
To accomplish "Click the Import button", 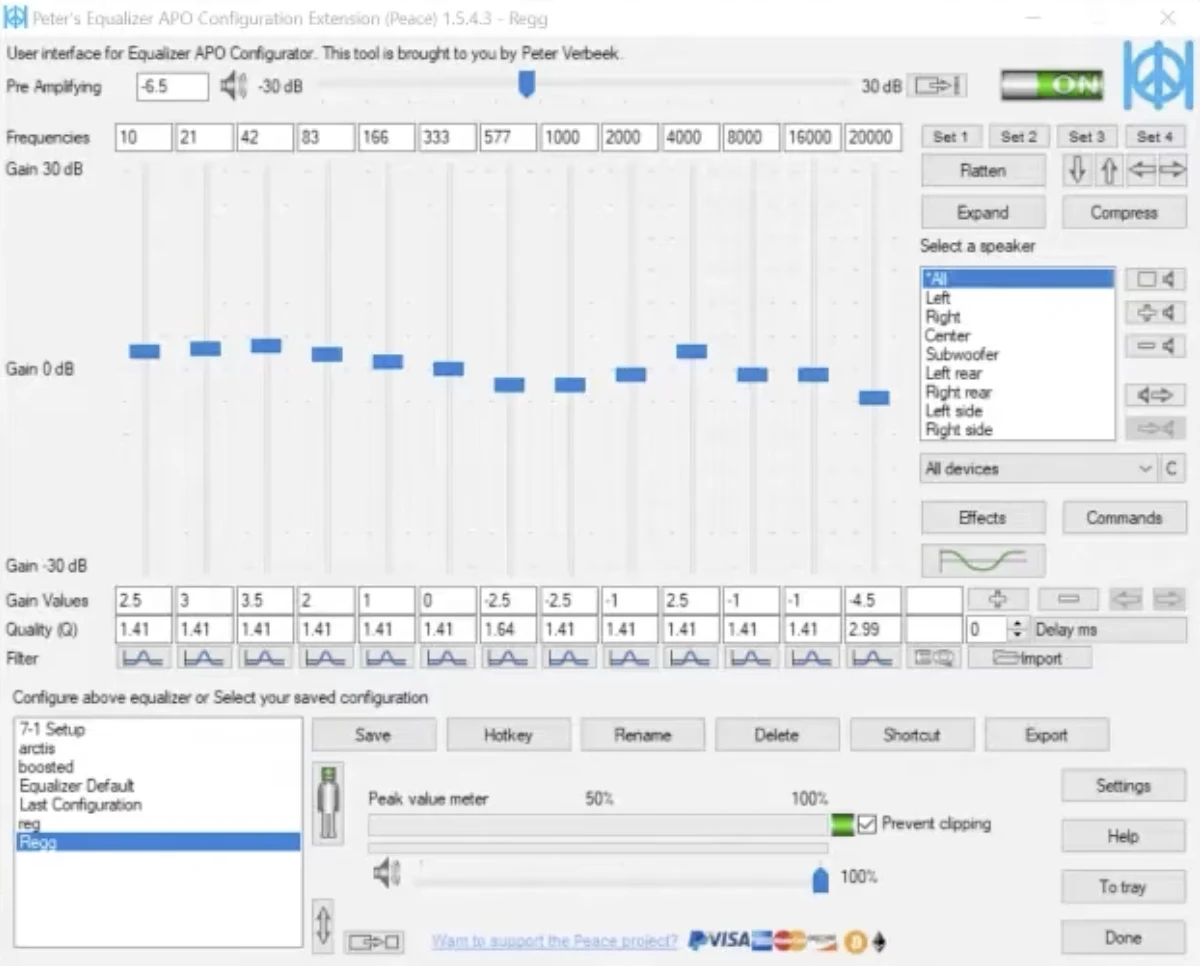I will (x=1029, y=658).
